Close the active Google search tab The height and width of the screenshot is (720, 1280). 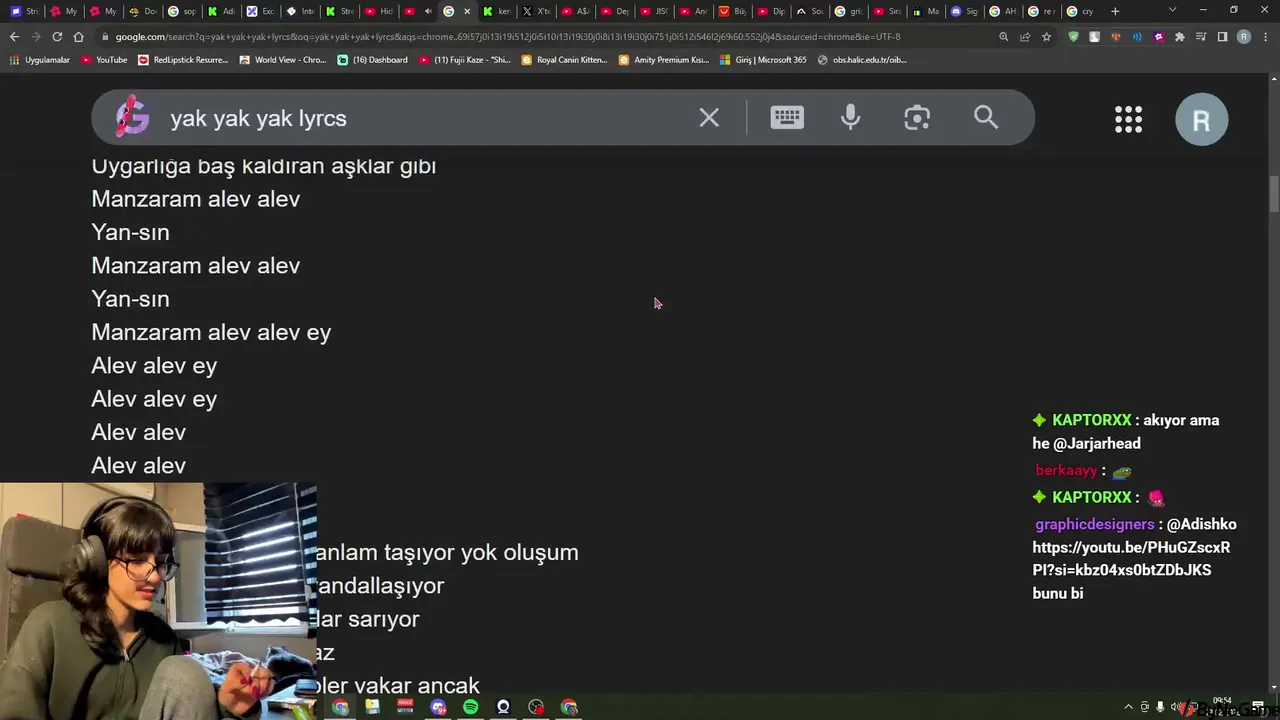point(467,11)
